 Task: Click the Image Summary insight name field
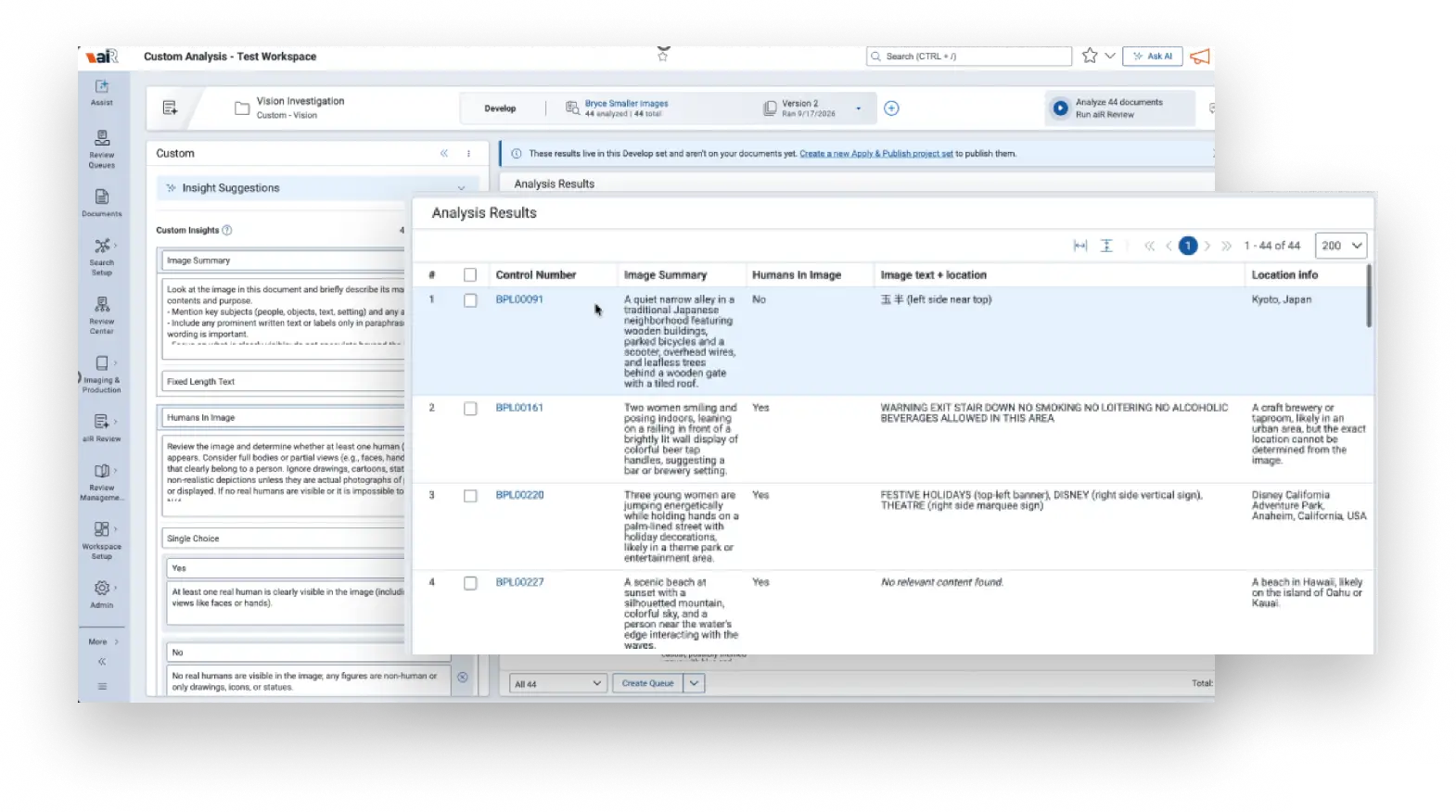pyautogui.click(x=283, y=260)
